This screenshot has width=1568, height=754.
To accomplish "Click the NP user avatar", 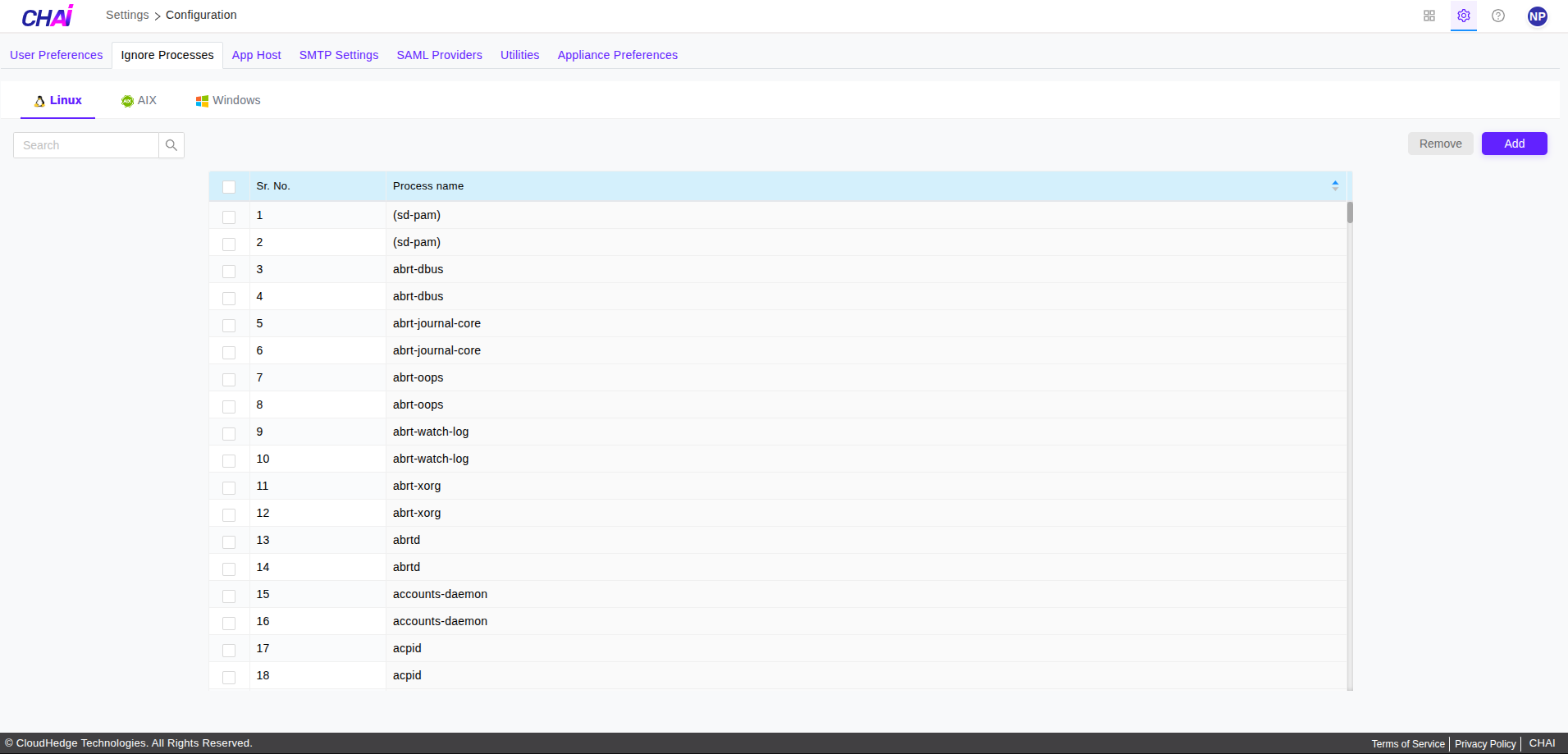I will click(x=1538, y=16).
